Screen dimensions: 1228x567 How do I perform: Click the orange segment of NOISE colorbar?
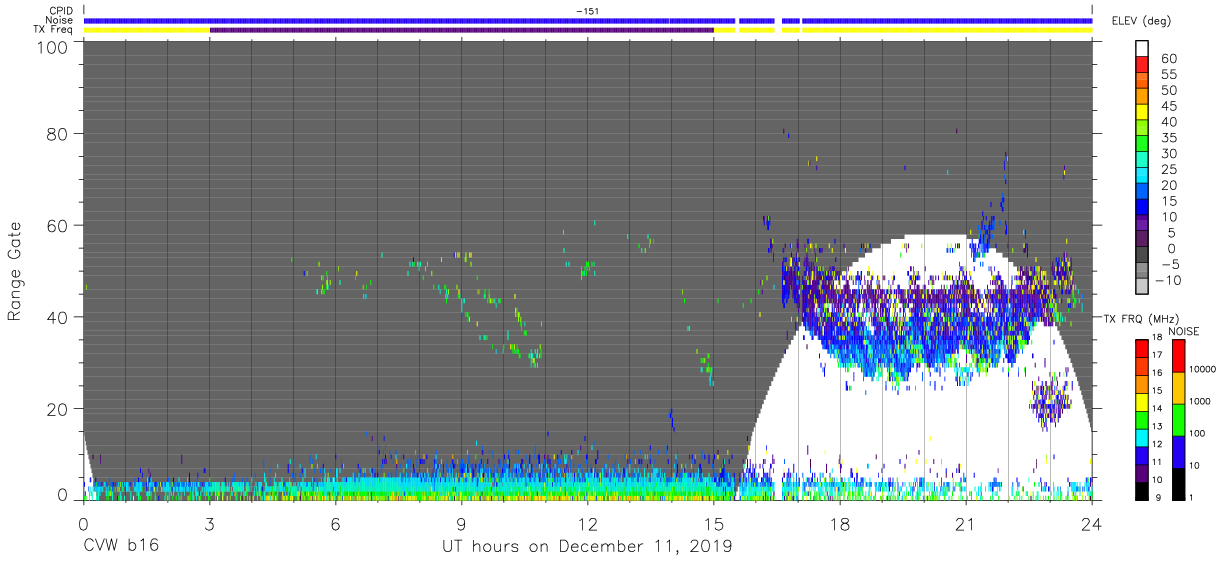pos(1177,388)
